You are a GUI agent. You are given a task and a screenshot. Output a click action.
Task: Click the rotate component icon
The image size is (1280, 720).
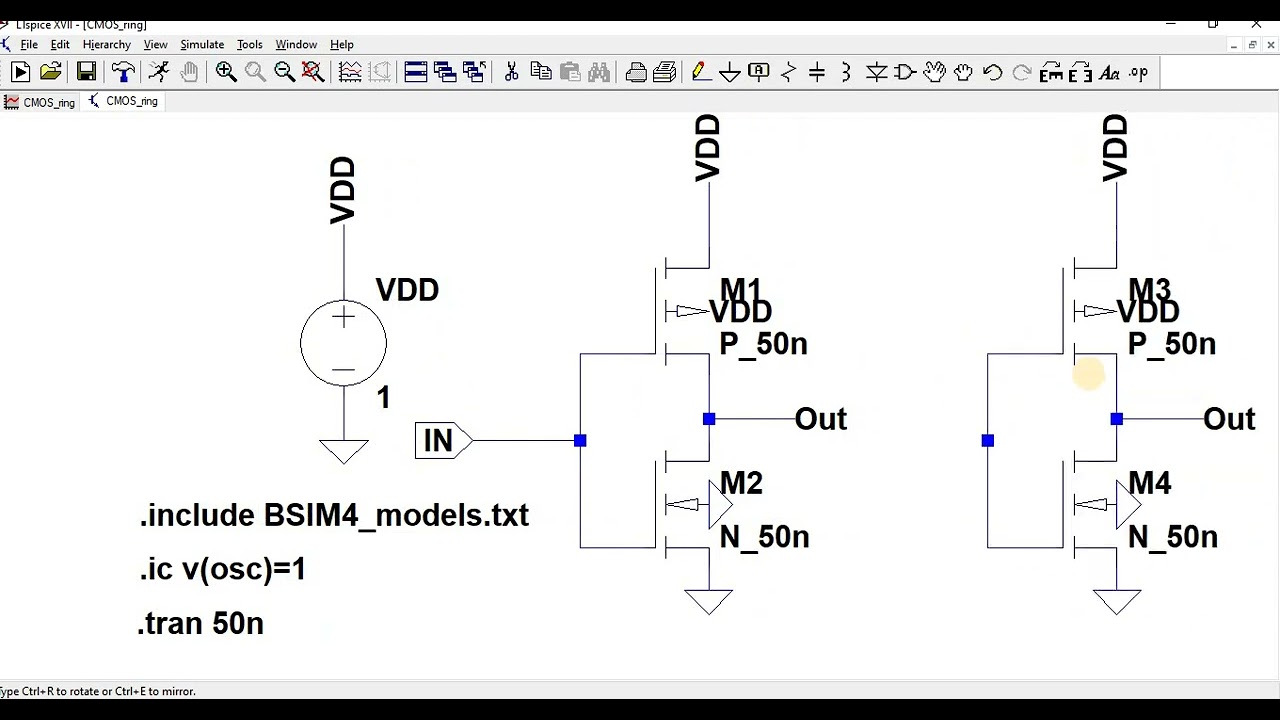click(1051, 72)
